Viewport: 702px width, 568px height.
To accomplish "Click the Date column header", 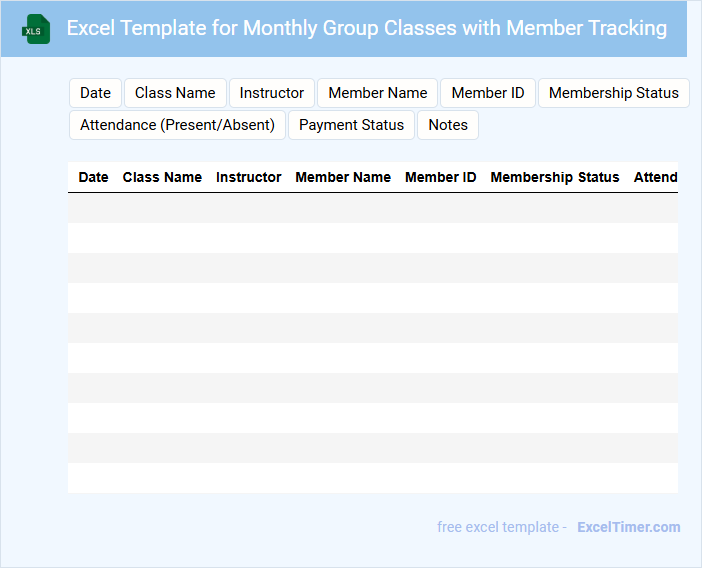I will [x=93, y=177].
